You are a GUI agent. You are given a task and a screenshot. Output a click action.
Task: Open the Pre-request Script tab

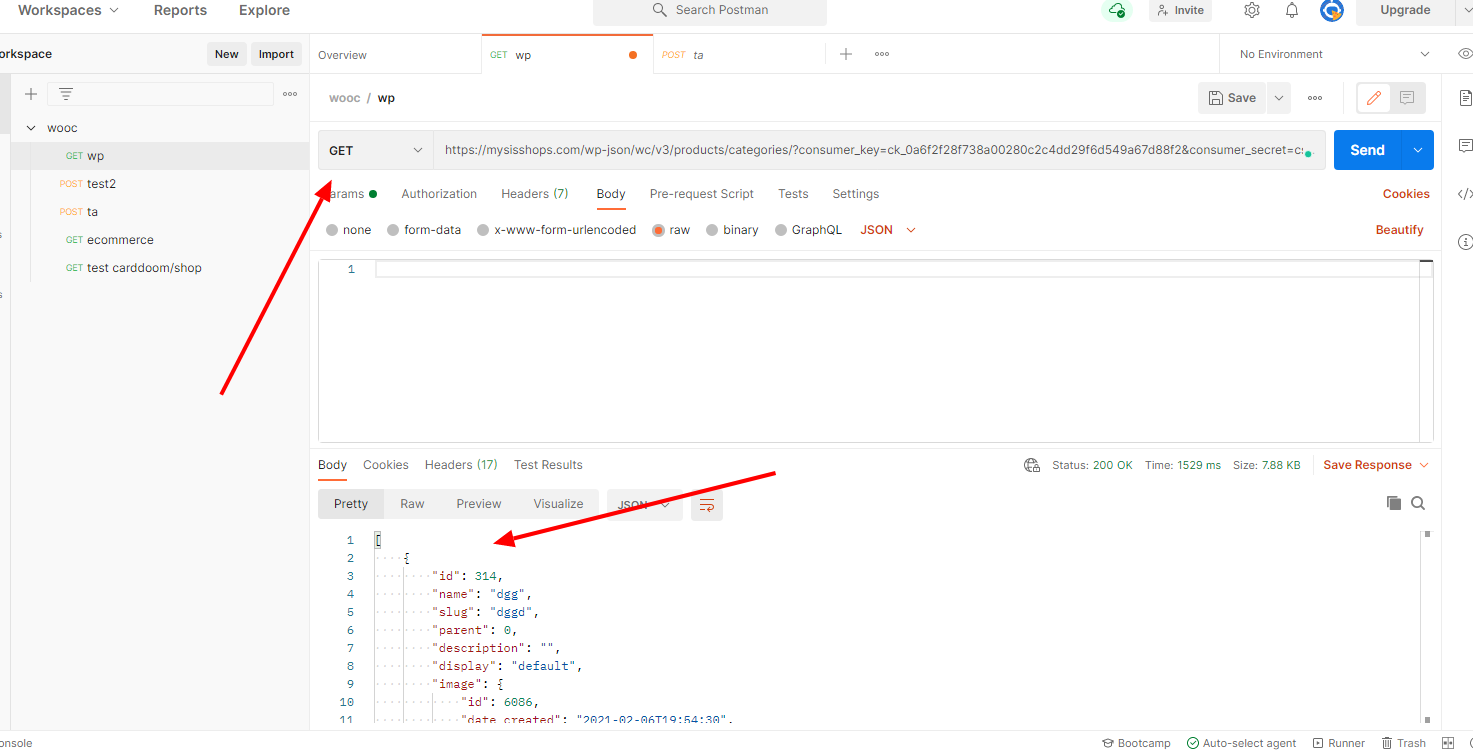702,194
